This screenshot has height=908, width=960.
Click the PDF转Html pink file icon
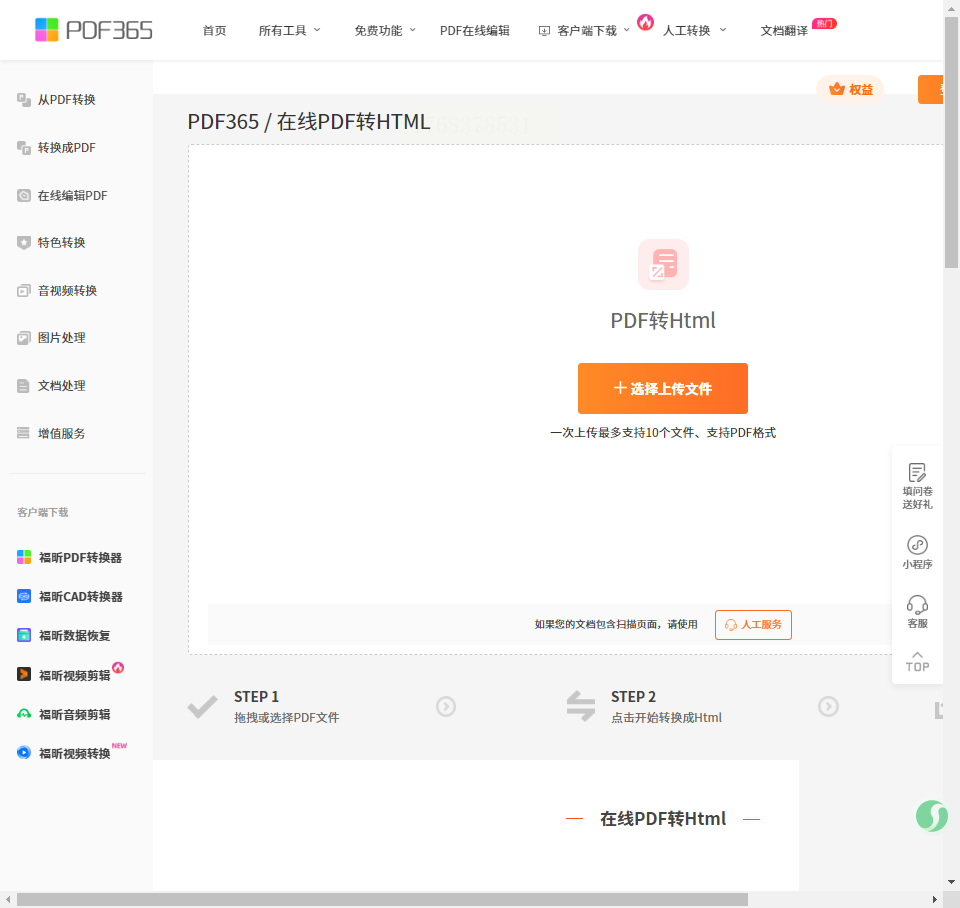pyautogui.click(x=663, y=265)
